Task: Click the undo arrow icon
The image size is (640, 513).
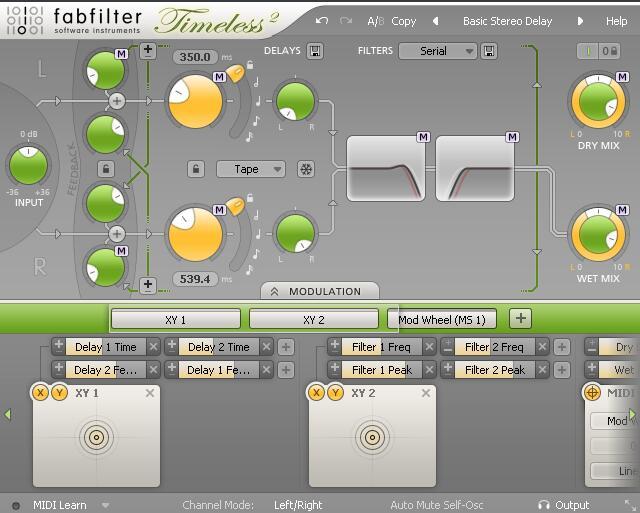Action: click(x=322, y=20)
